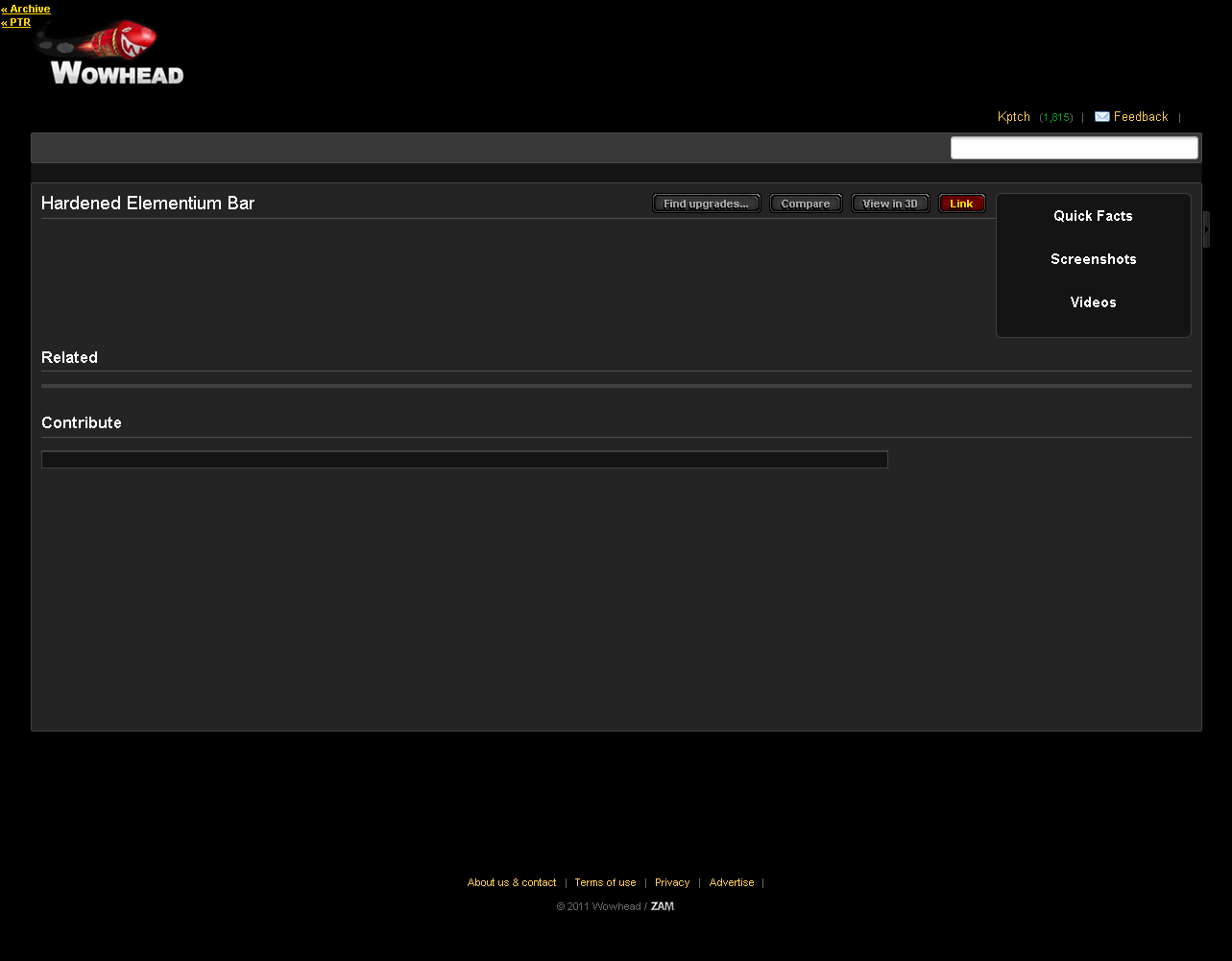Visit the Privacy page

672,882
